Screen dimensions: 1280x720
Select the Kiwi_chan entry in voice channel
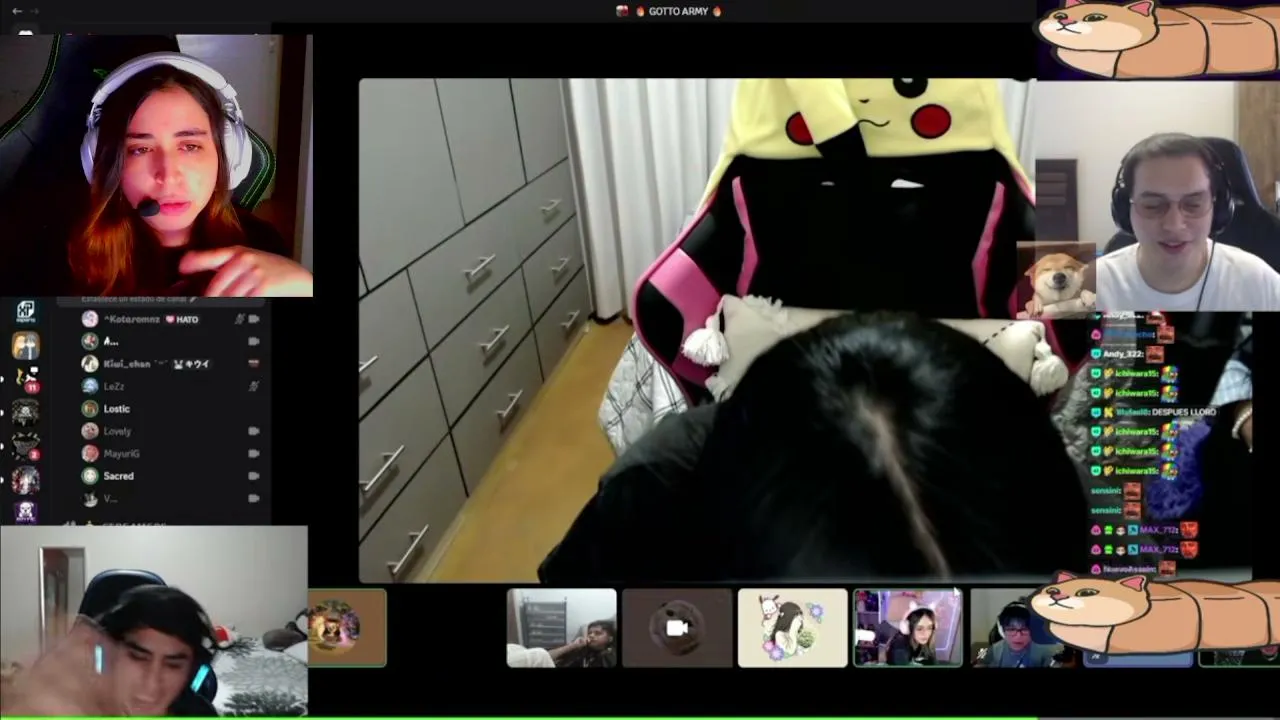(x=170, y=364)
